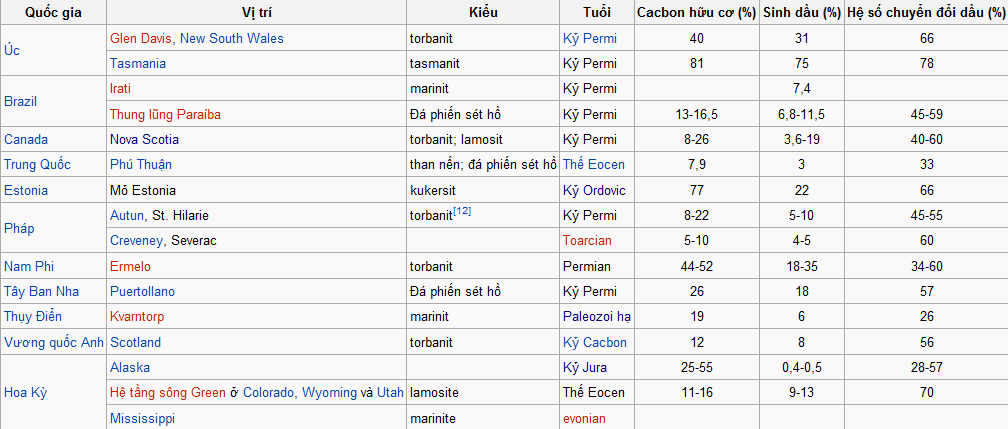Screen dimensions: 1008x429
Task: Open the Paleozoi hạ link
Action: click(597, 316)
